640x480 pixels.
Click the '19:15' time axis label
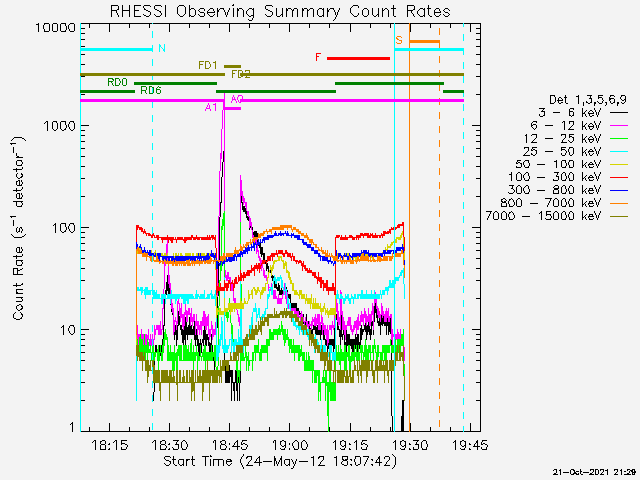pos(350,445)
